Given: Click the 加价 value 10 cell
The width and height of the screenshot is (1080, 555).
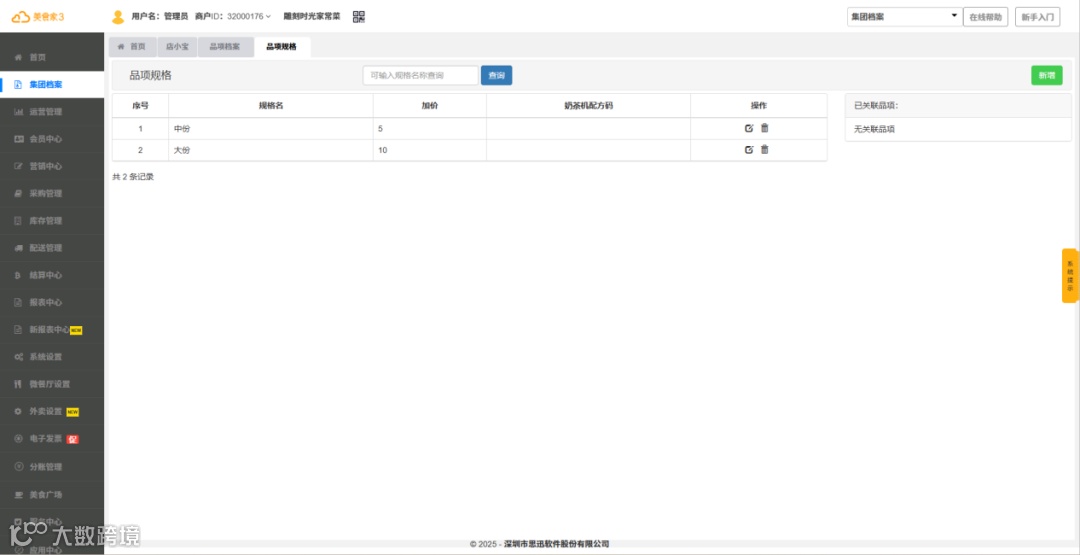Looking at the screenshot, I should pyautogui.click(x=430, y=150).
